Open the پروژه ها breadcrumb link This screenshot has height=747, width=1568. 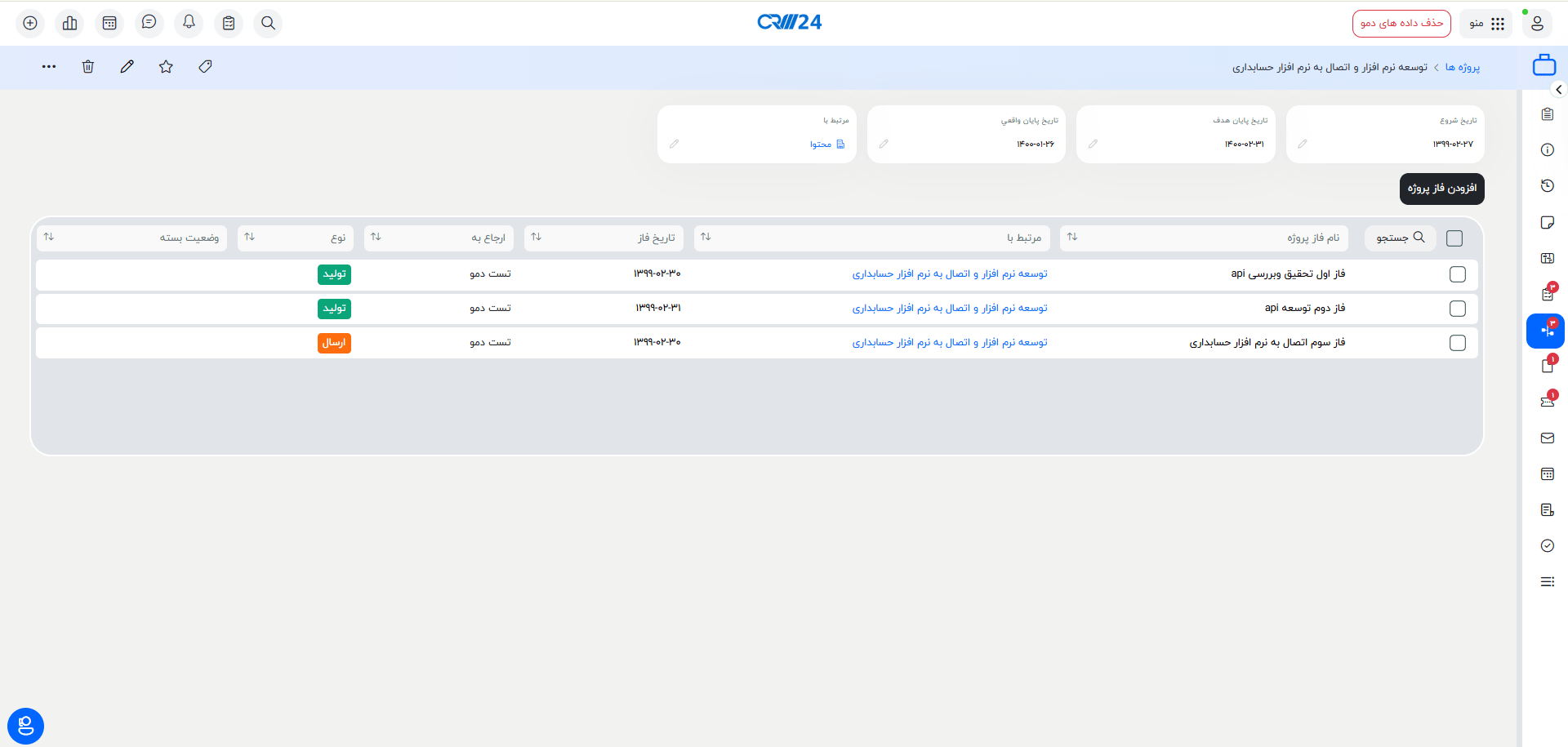(1462, 67)
